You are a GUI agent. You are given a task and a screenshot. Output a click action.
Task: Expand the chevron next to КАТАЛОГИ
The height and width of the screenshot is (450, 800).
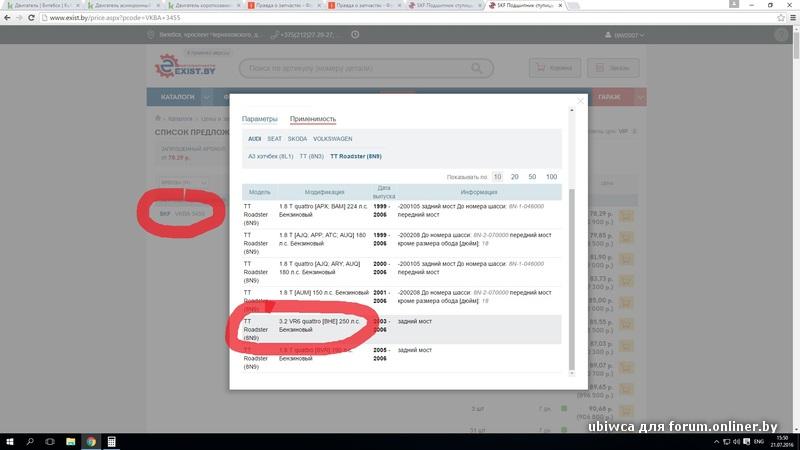(206, 97)
